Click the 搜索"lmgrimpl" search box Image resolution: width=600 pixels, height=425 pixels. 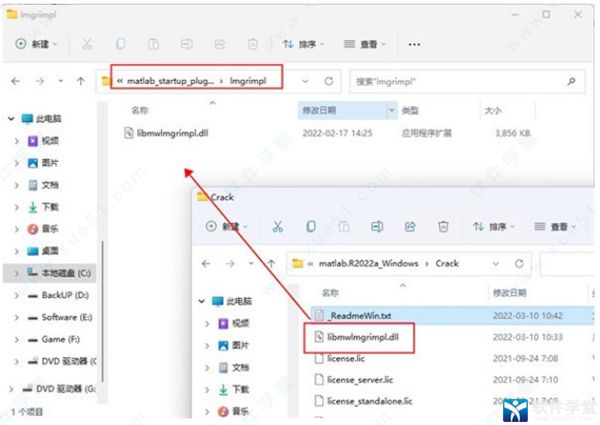[x=465, y=80]
